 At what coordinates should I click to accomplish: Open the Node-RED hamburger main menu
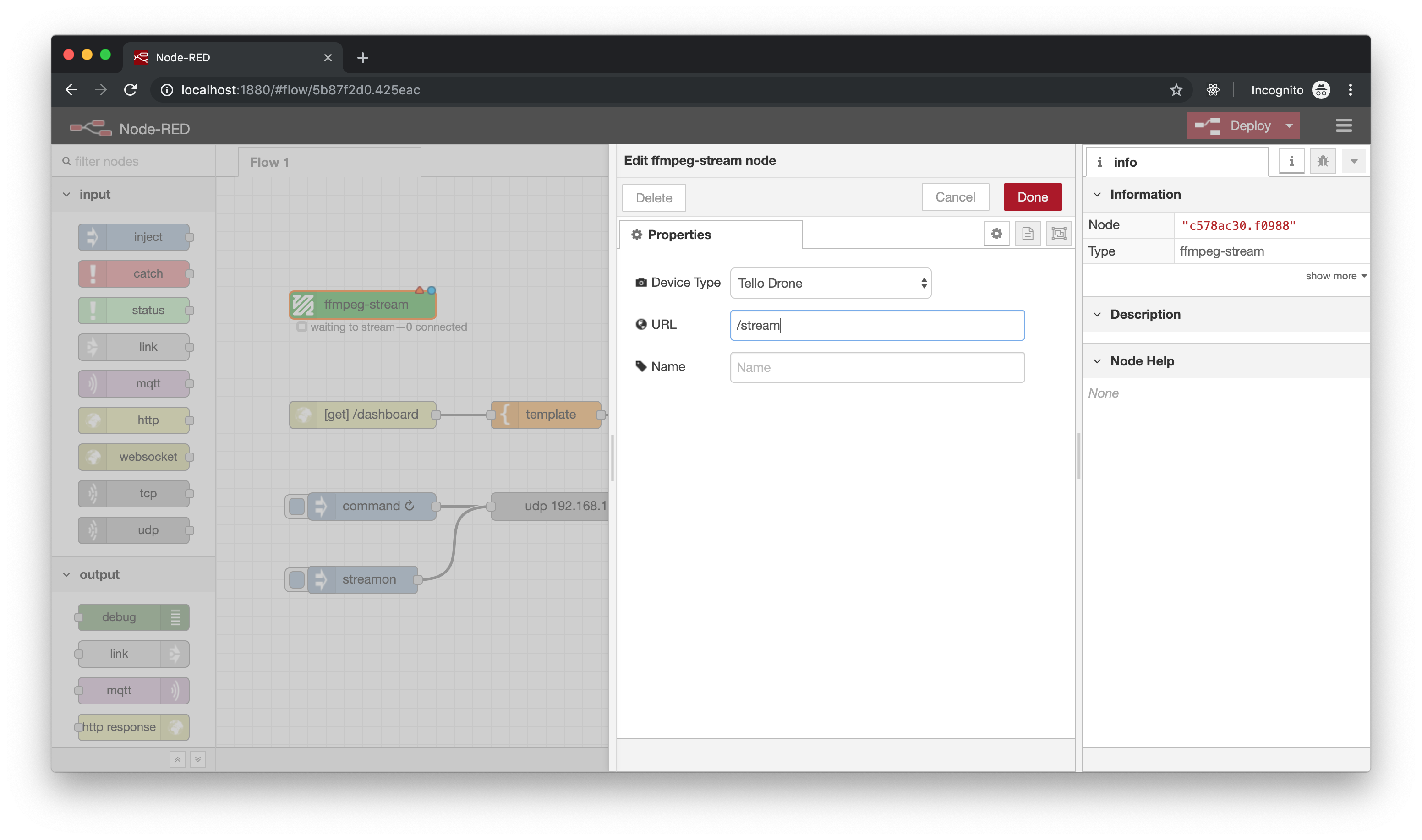point(1343,125)
